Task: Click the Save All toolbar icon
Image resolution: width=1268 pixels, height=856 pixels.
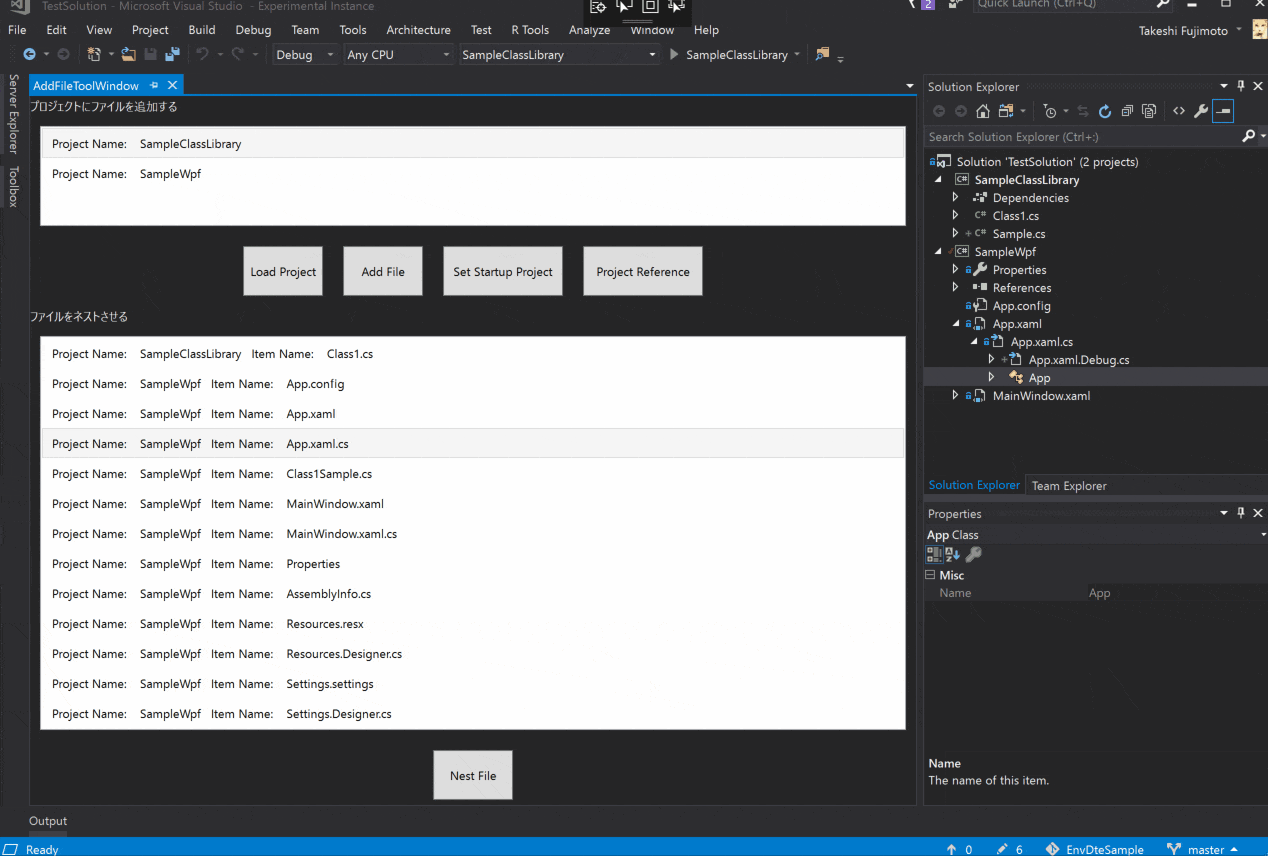Action: (x=173, y=55)
